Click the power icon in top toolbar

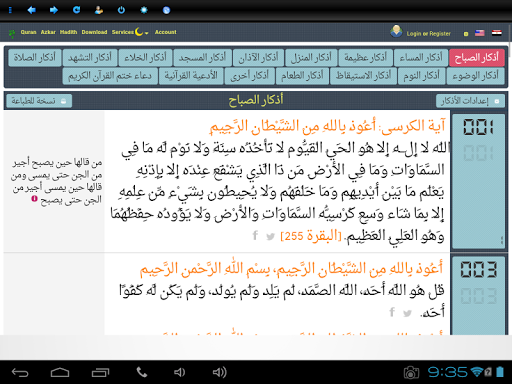[x=121, y=10]
